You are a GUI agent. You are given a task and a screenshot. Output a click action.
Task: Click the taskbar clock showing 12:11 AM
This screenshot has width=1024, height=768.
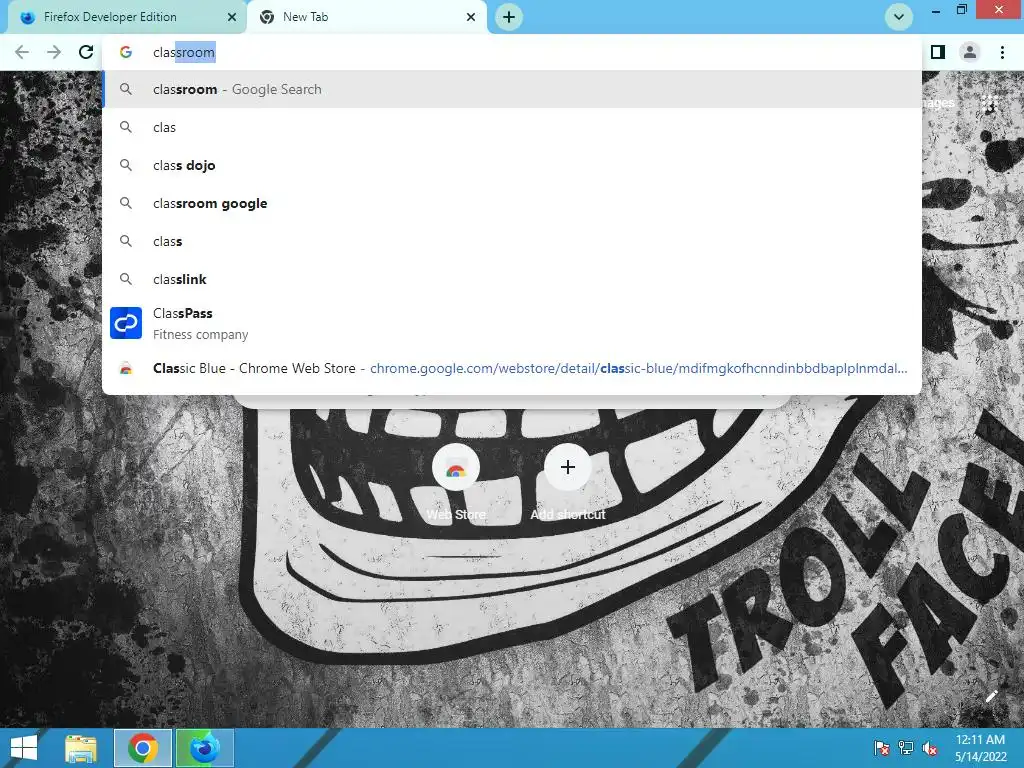tap(980, 748)
